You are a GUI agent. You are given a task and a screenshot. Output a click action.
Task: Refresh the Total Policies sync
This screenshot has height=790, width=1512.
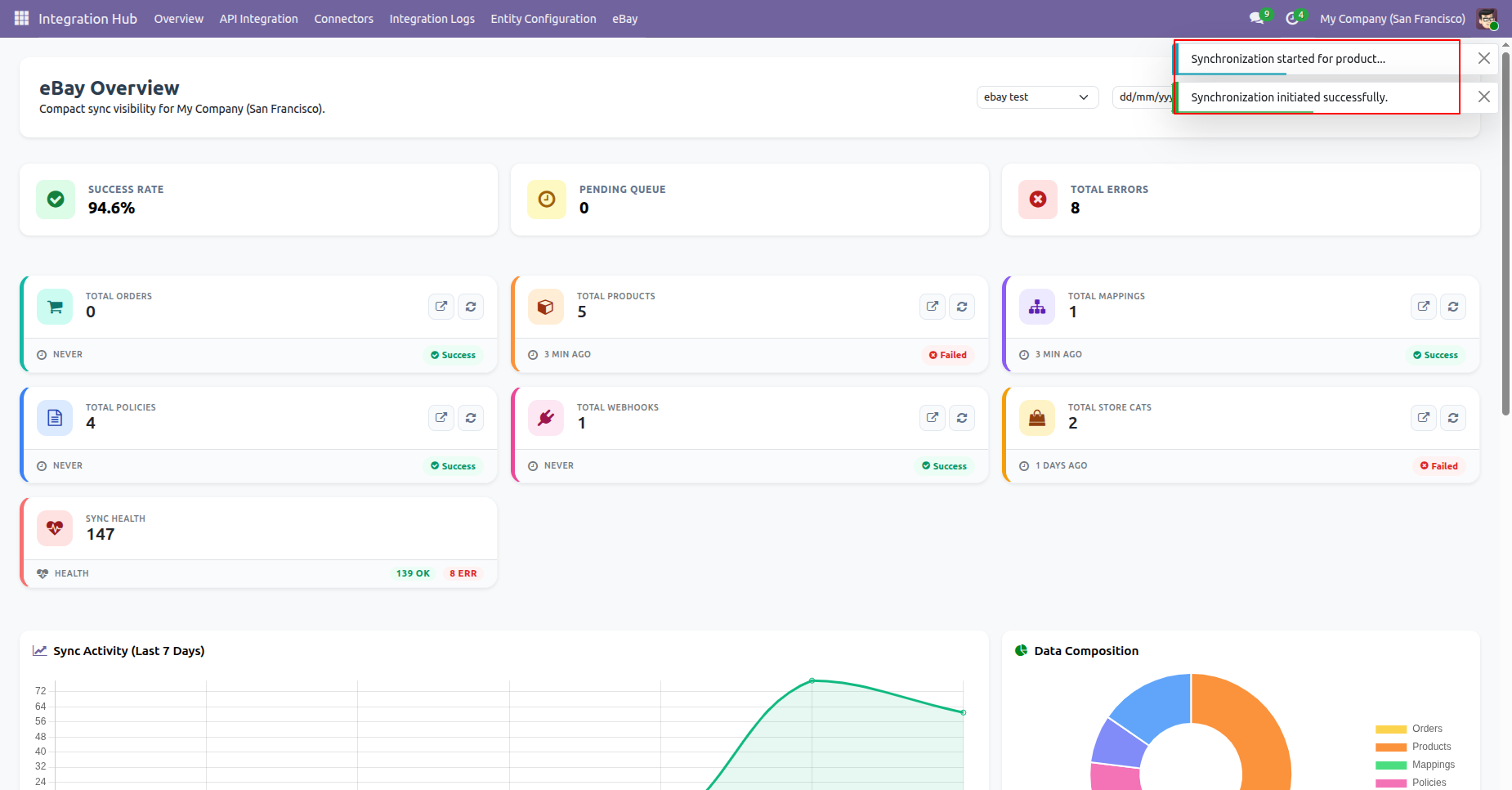click(x=471, y=418)
